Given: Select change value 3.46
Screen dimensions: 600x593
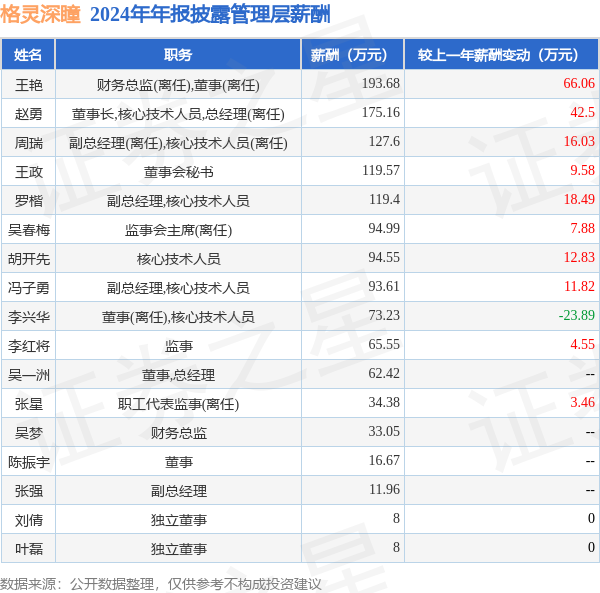Looking at the screenshot, I should [x=582, y=403].
